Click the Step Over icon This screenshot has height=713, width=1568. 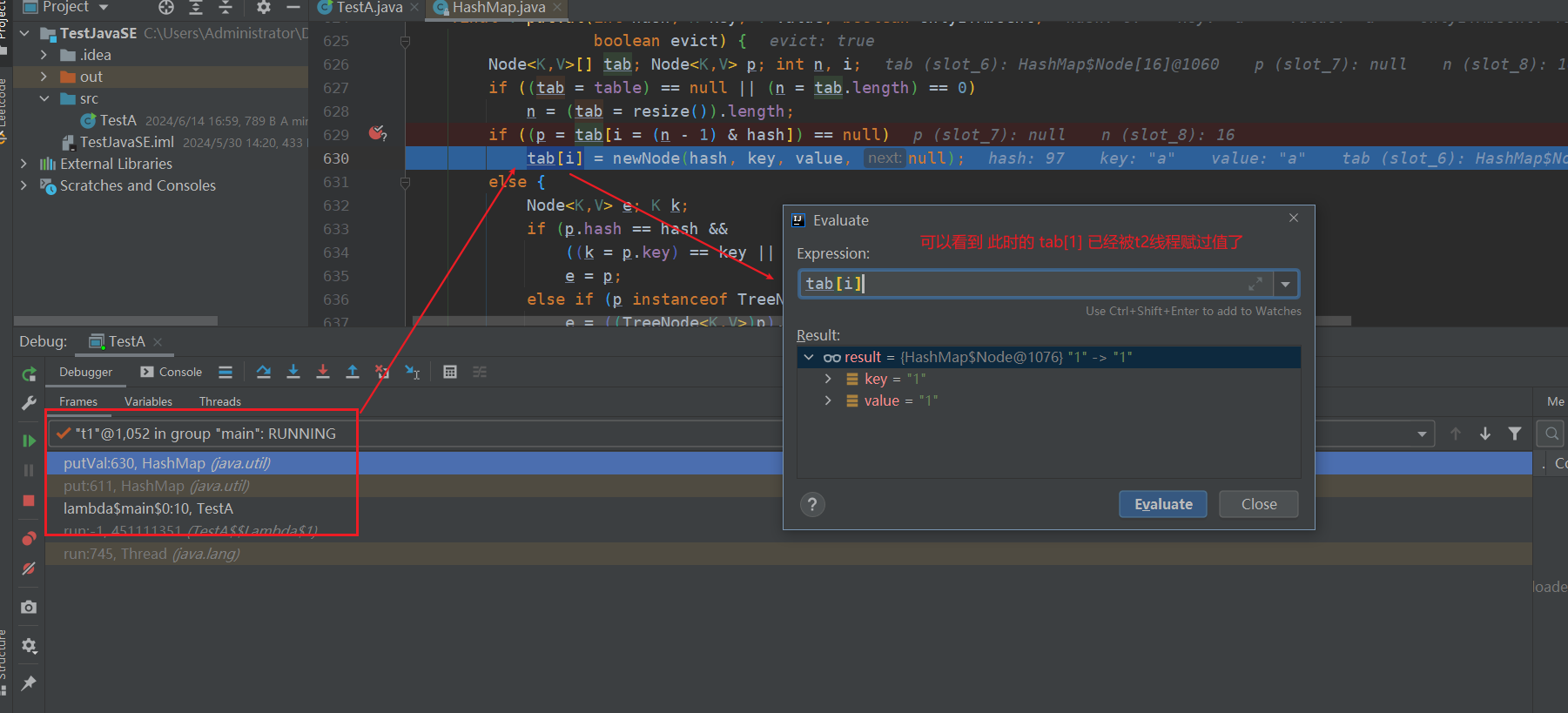point(264,372)
